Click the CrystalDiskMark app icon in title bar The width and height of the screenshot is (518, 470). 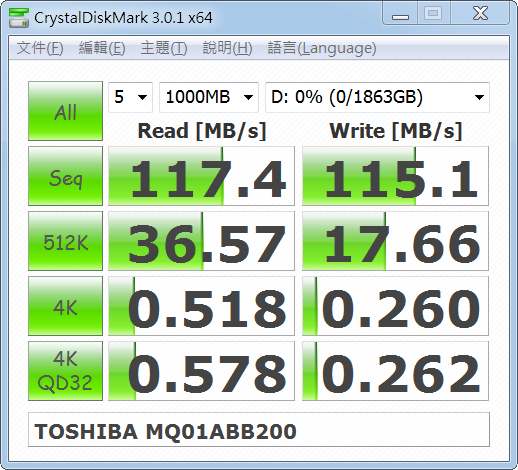coord(19,18)
